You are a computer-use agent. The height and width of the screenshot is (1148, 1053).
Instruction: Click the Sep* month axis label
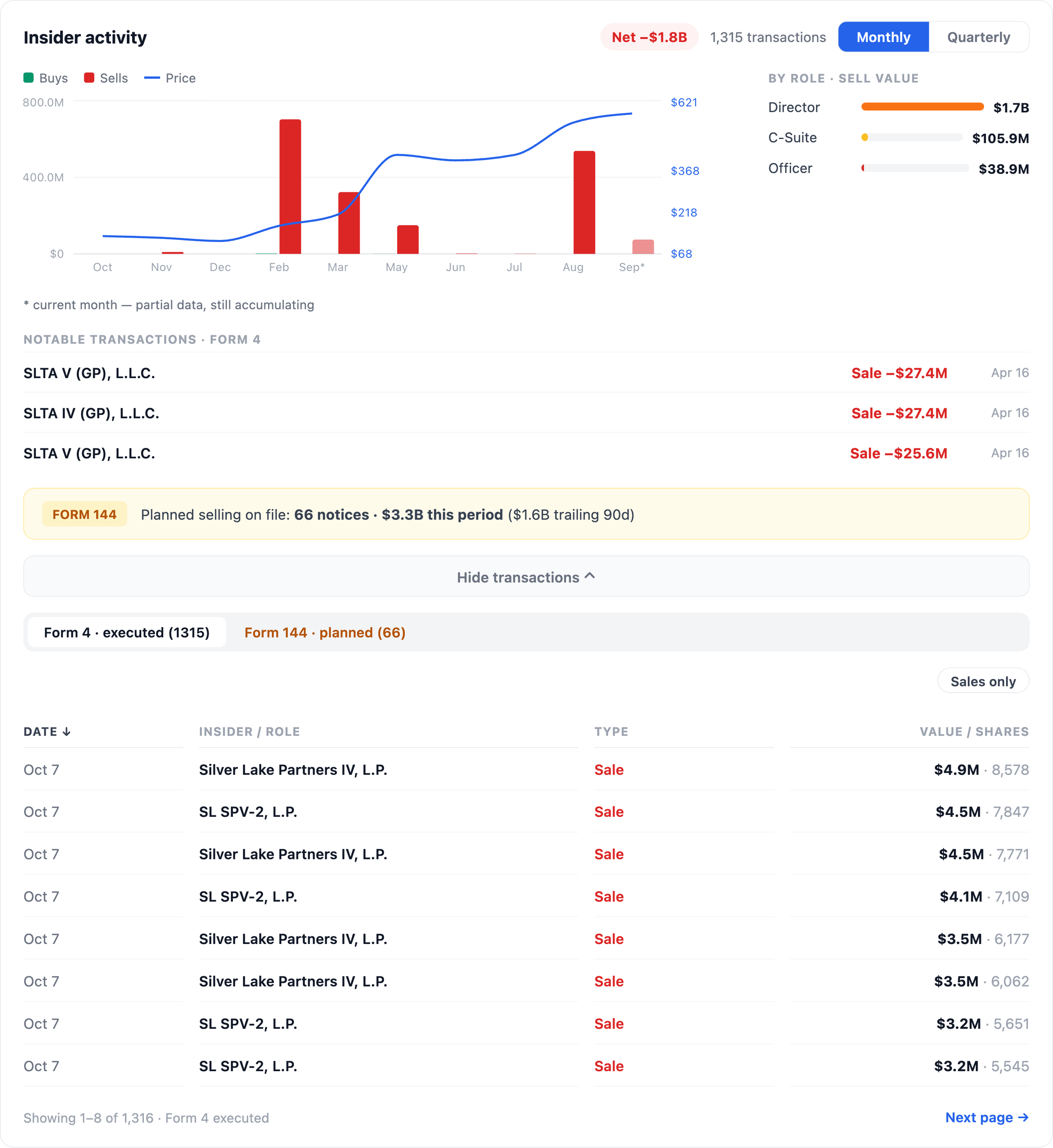coord(631,267)
